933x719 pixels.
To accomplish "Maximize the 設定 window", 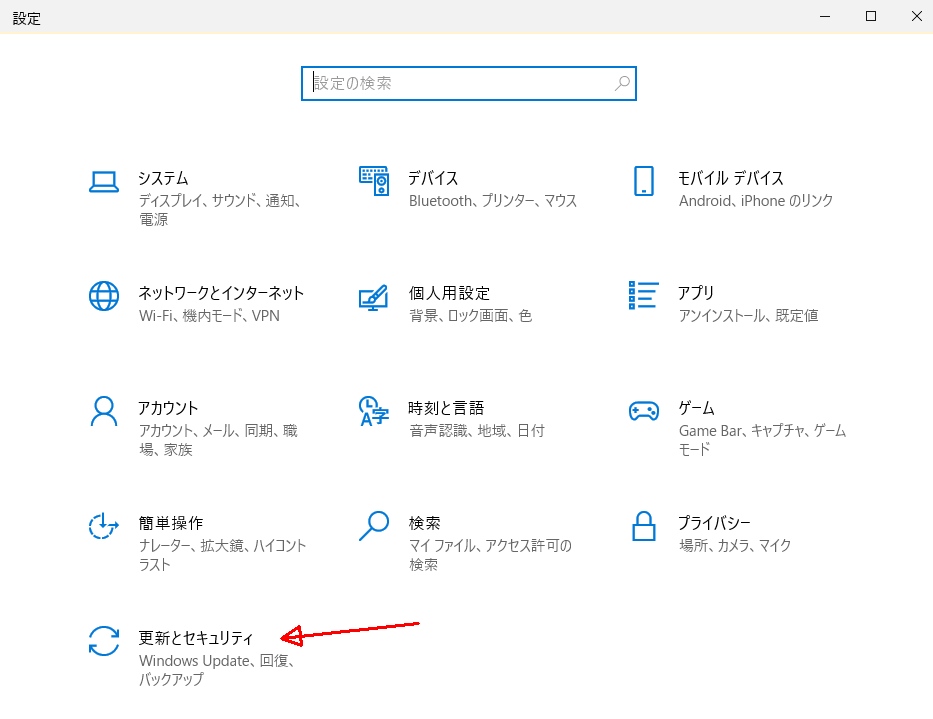I will (871, 17).
